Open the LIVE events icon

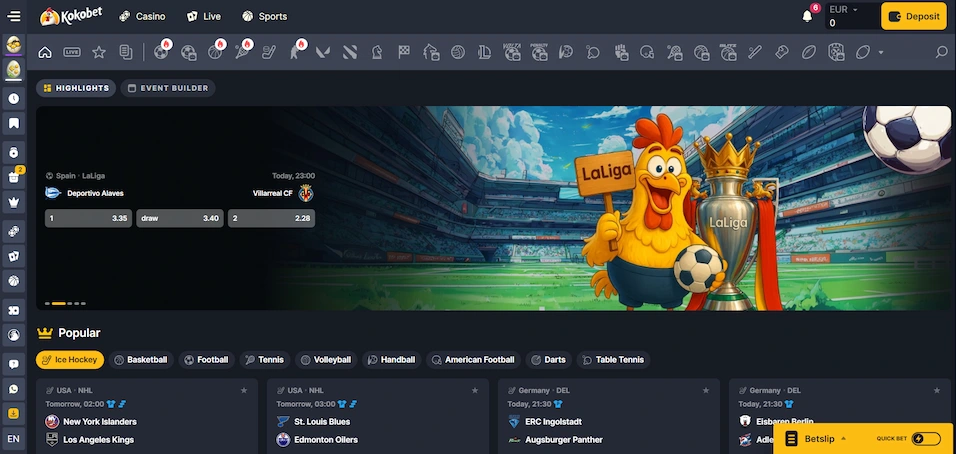[72, 52]
